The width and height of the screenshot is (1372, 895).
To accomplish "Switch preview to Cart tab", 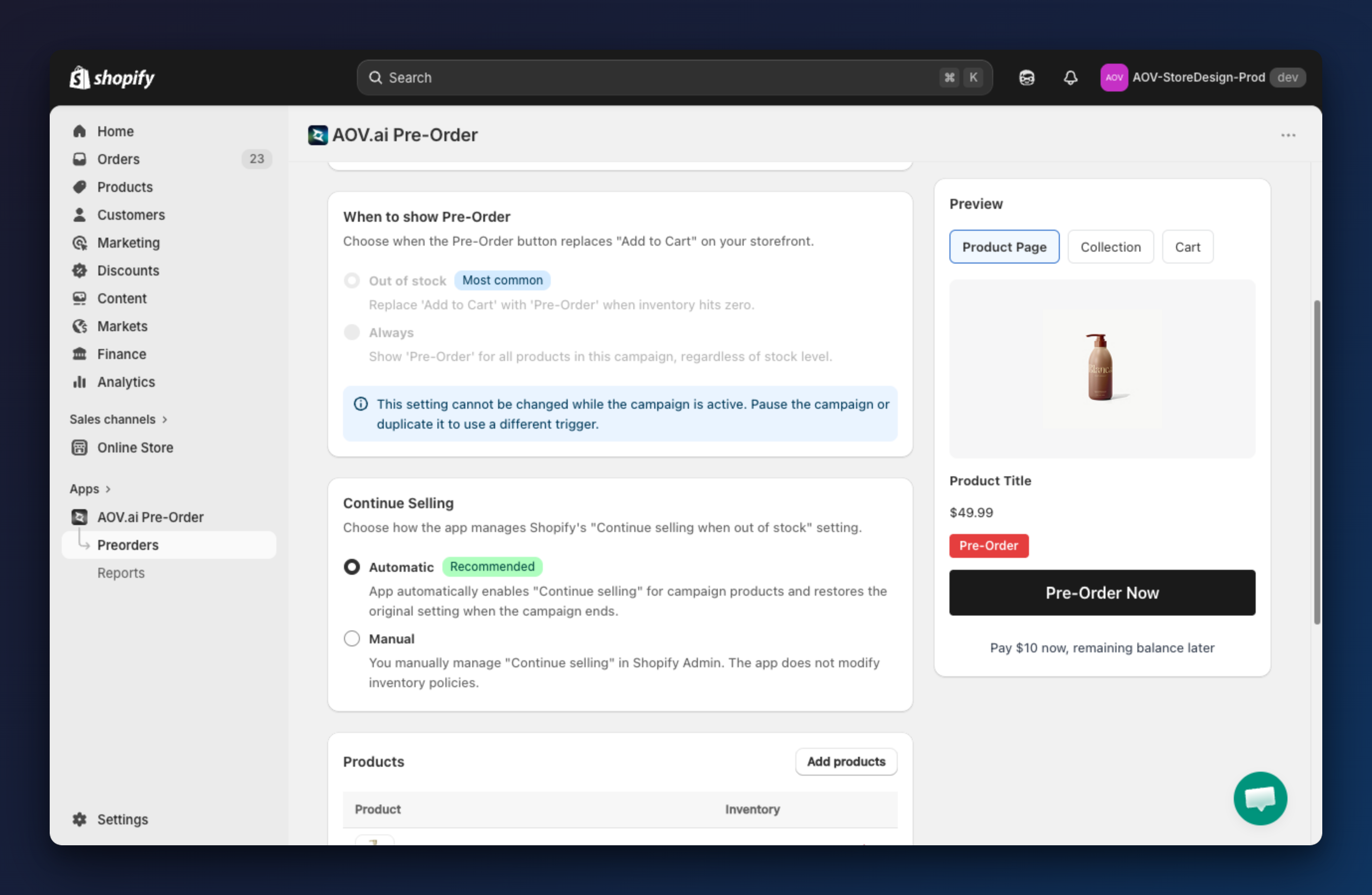I will (x=1188, y=247).
